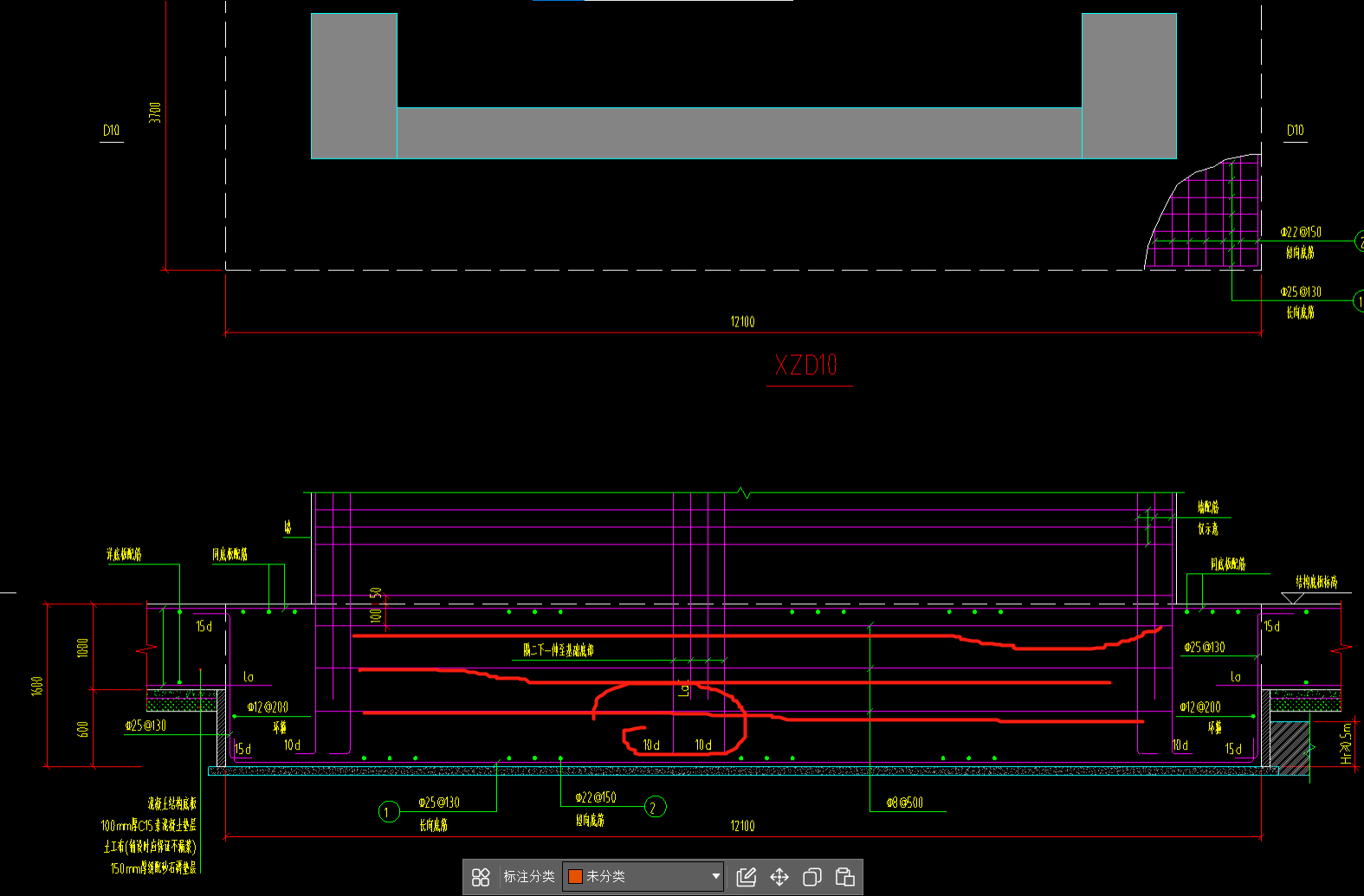Select the 混凝土结构底板 note
The height and width of the screenshot is (896, 1364).
172,804
